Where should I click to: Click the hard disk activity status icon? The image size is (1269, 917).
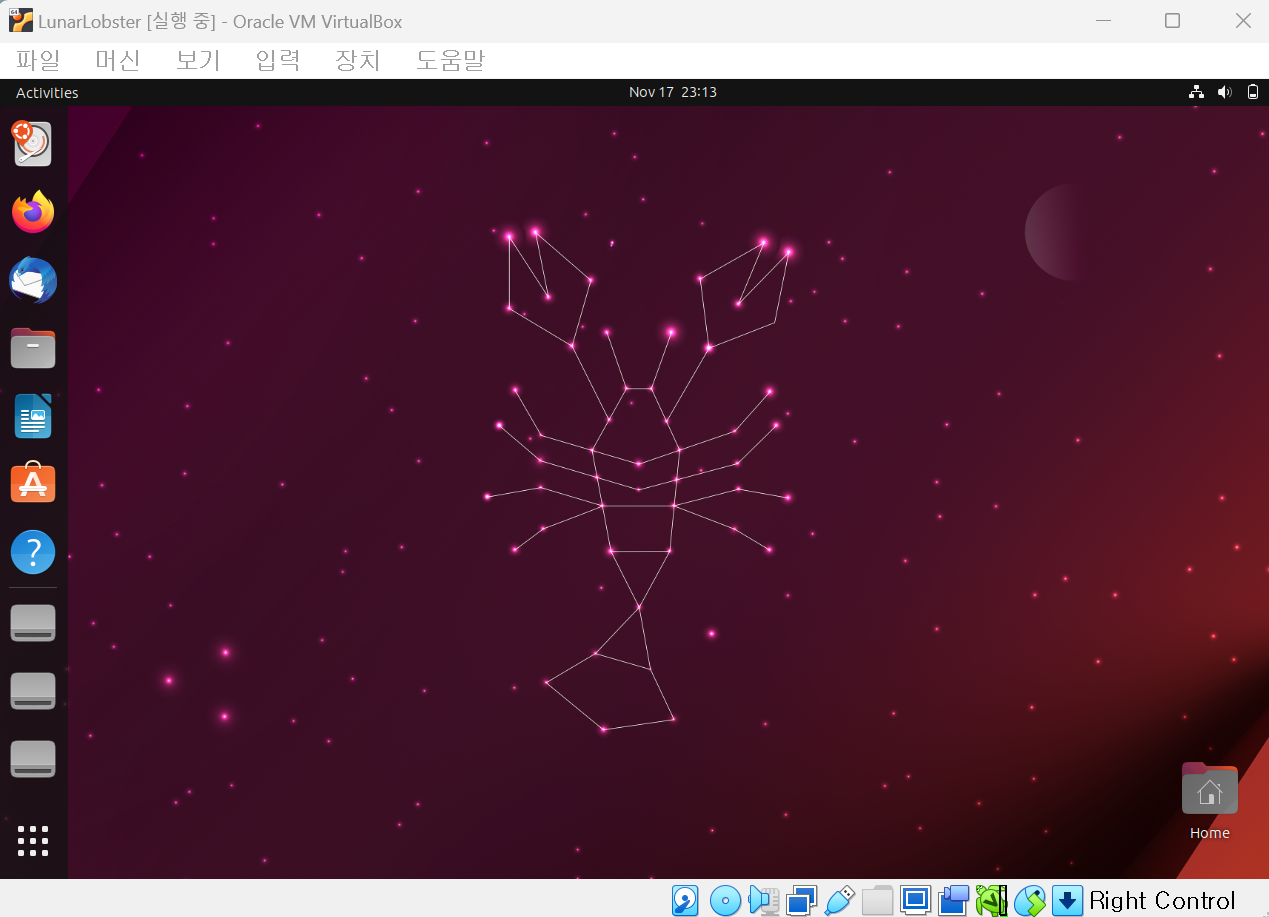tap(685, 901)
